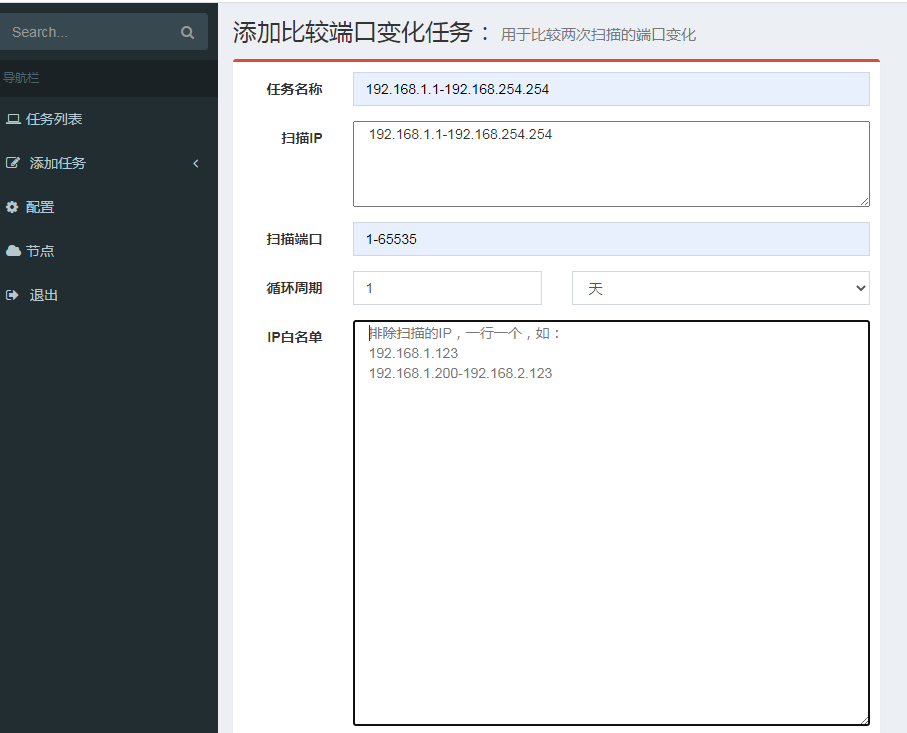
Task: Click the search magnifier icon
Action: (x=187, y=32)
